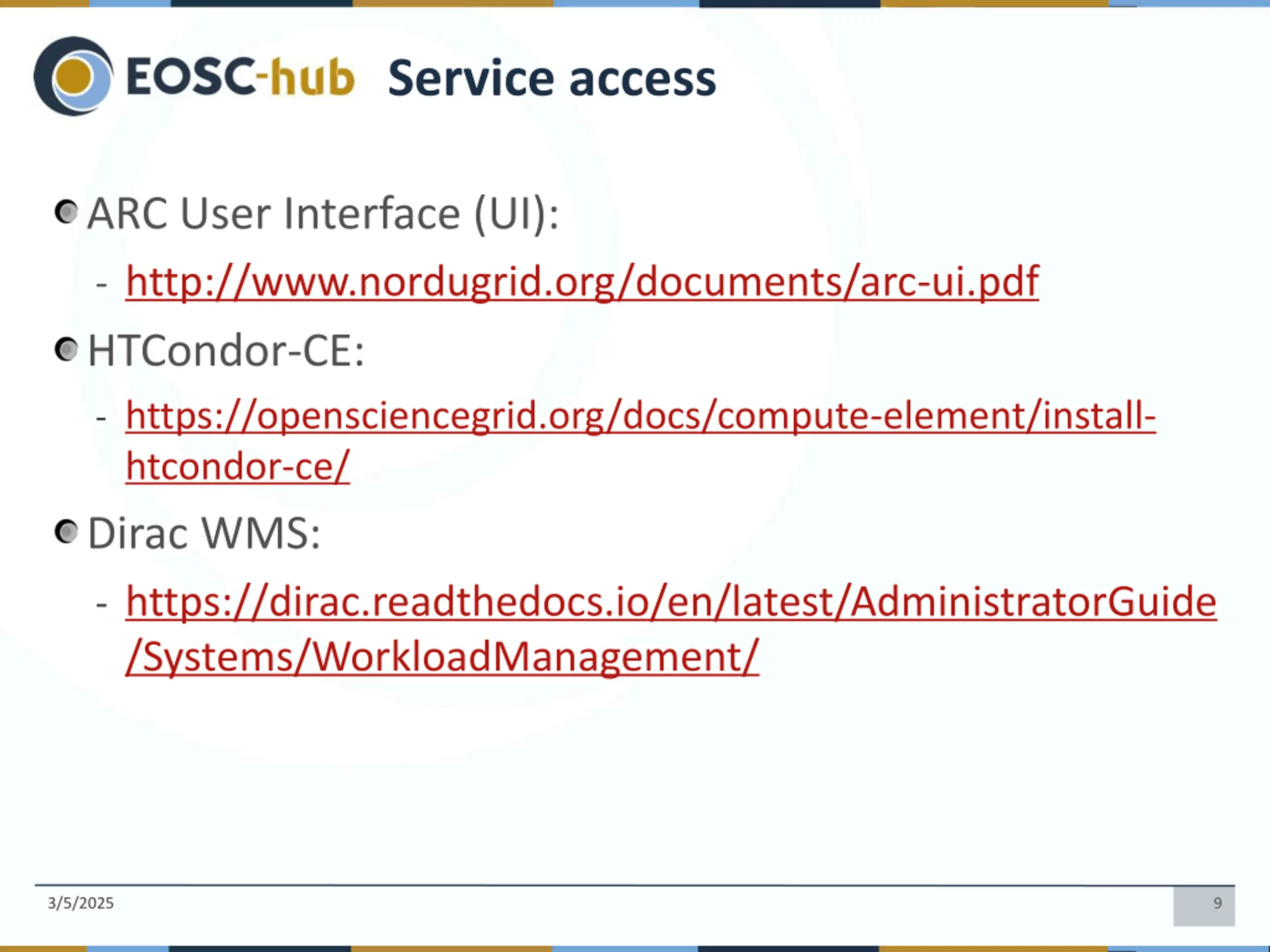This screenshot has height=952, width=1270.
Task: Click the htcondor-ce/ link continuation line
Action: coord(238,466)
